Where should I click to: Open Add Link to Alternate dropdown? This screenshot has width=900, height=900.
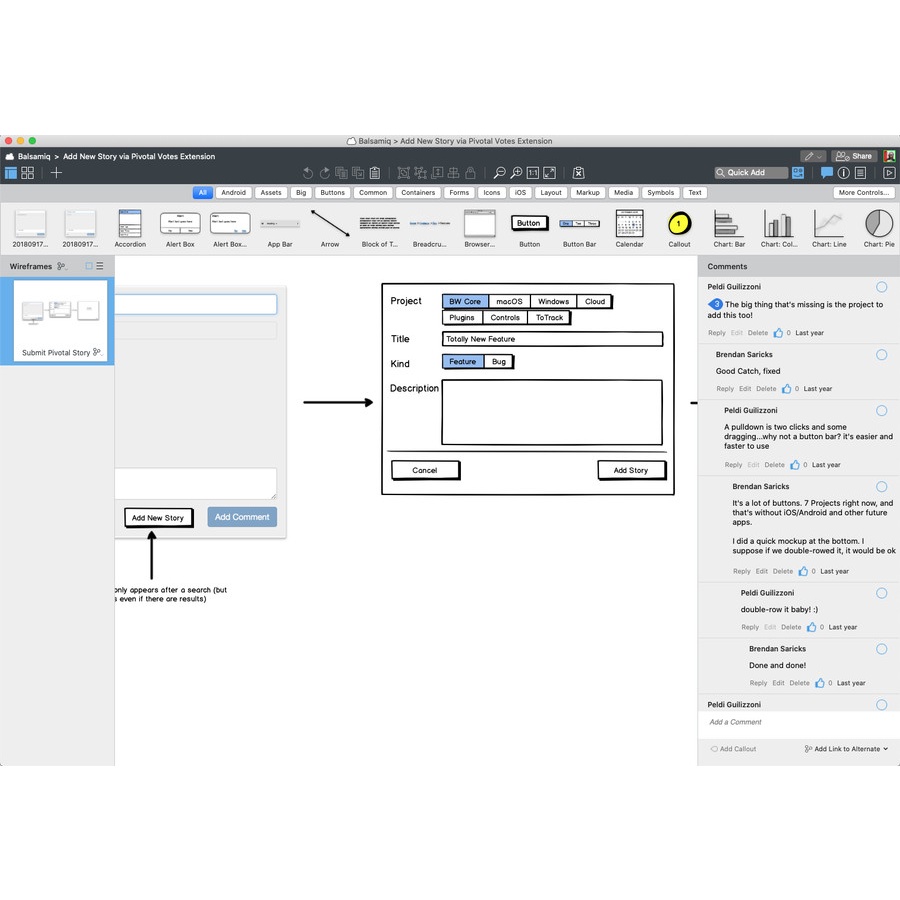coord(846,749)
